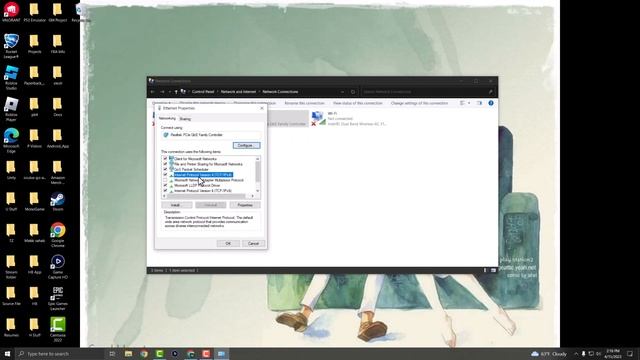Viewport: 640px width, 360px height.
Task: Click Cancel in Ethernet Properties
Action: point(253,243)
